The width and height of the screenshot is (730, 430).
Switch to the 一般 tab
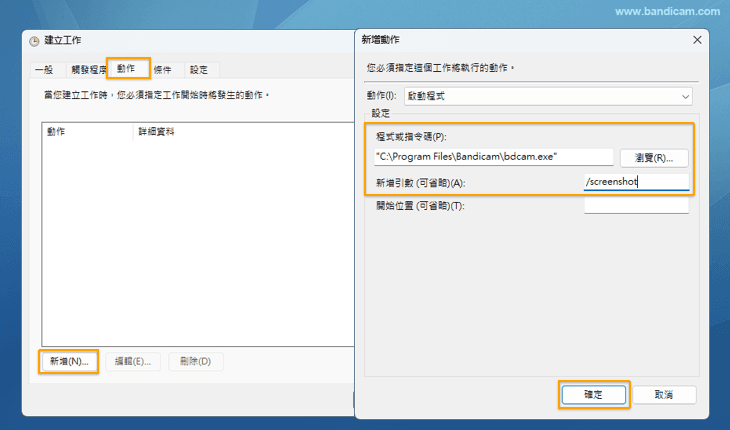tap(44, 70)
